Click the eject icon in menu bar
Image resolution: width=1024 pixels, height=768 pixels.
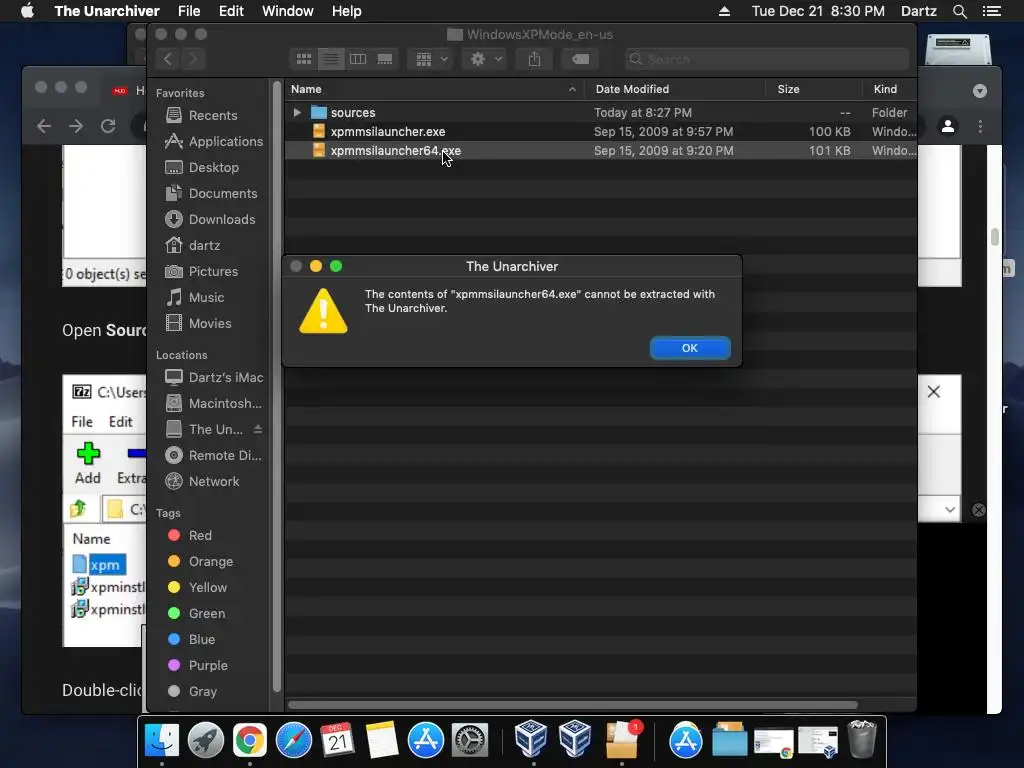tap(724, 11)
